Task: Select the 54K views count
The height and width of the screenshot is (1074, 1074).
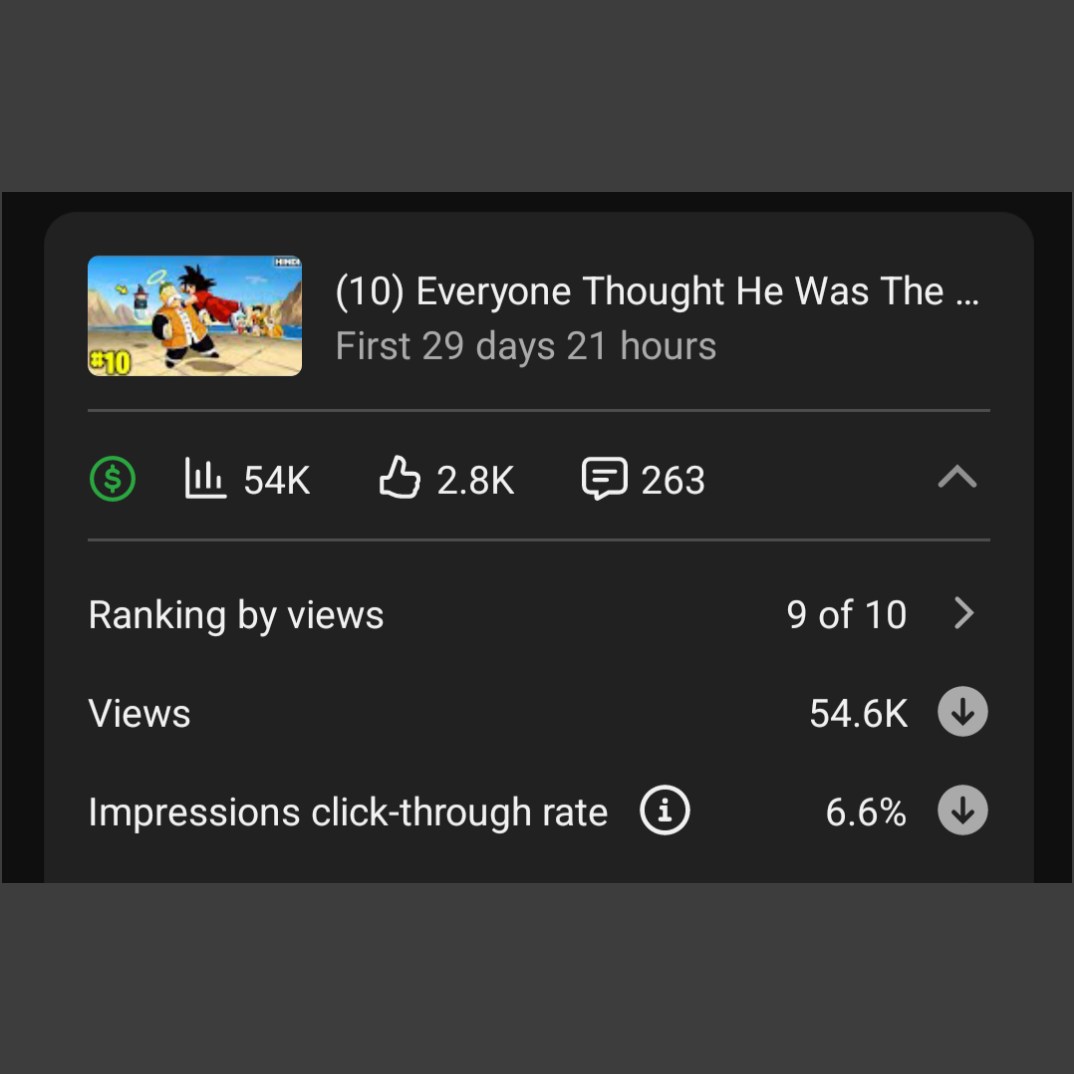Action: [277, 479]
